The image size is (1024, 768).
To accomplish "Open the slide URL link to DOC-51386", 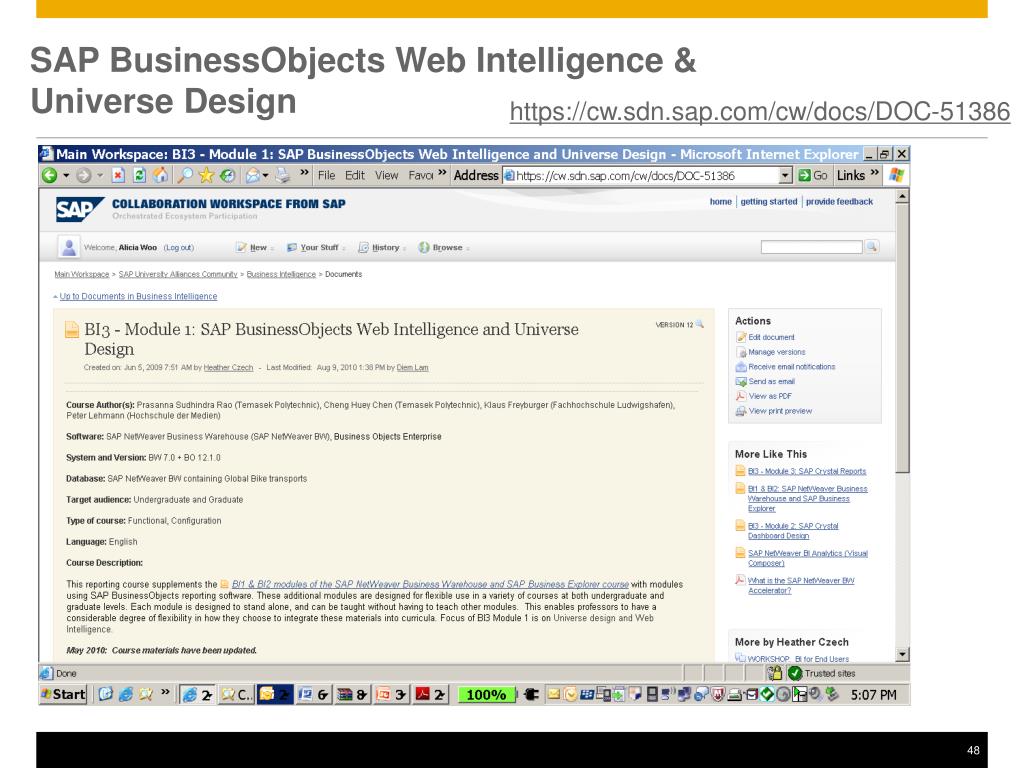I will coord(760,111).
